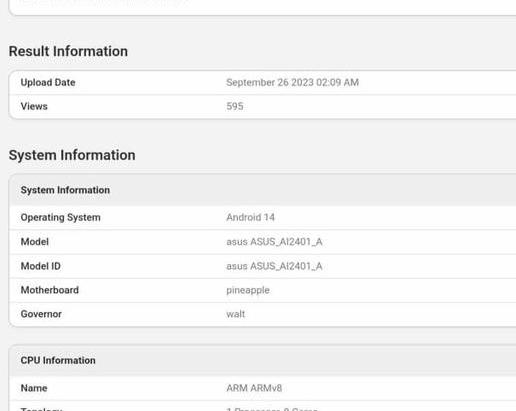516x411 pixels.
Task: Click the large System Information section heading
Action: (x=72, y=155)
